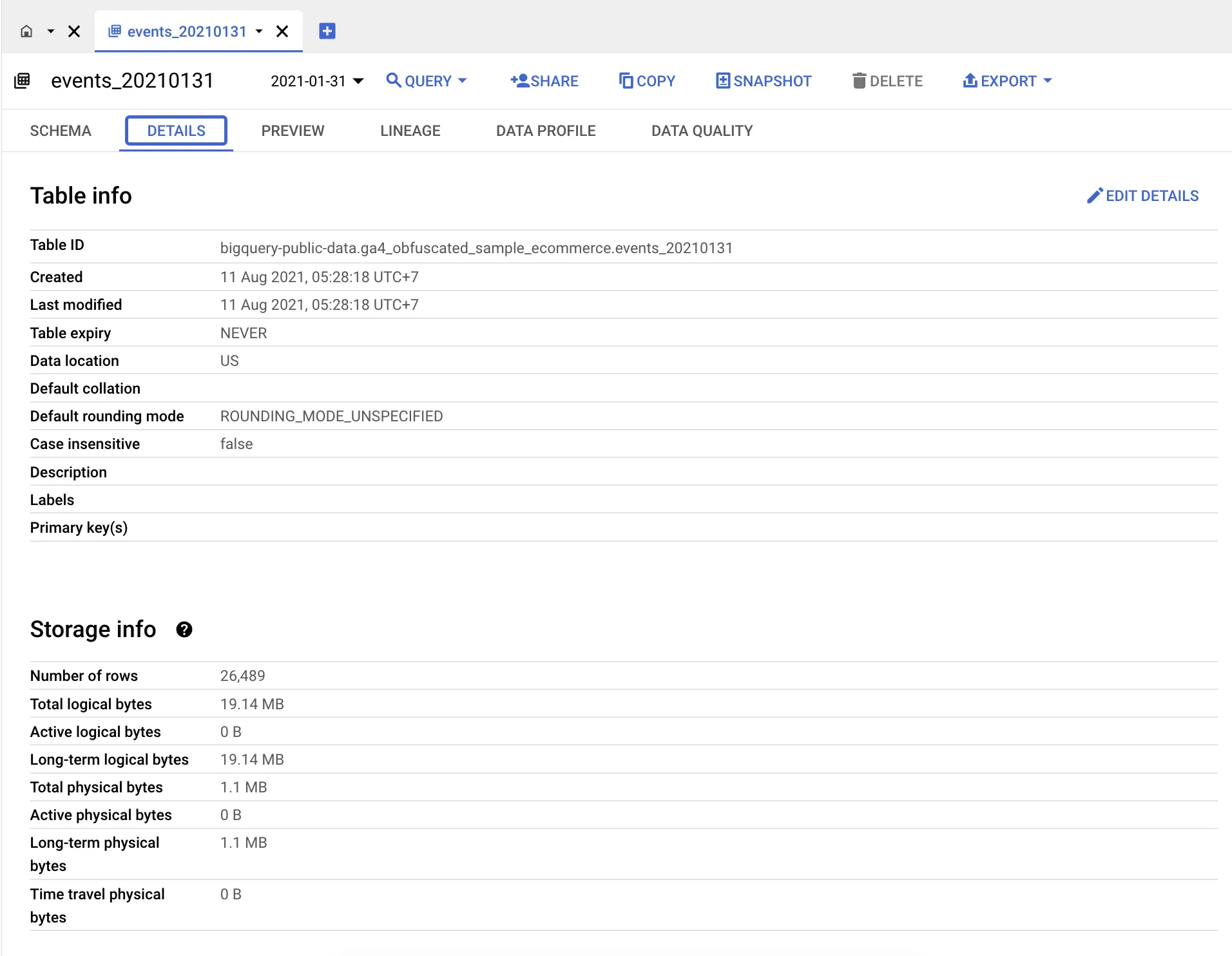This screenshot has height=956, width=1232.
Task: Click the table grid icon beside events_20210131 title
Action: pyautogui.click(x=22, y=81)
